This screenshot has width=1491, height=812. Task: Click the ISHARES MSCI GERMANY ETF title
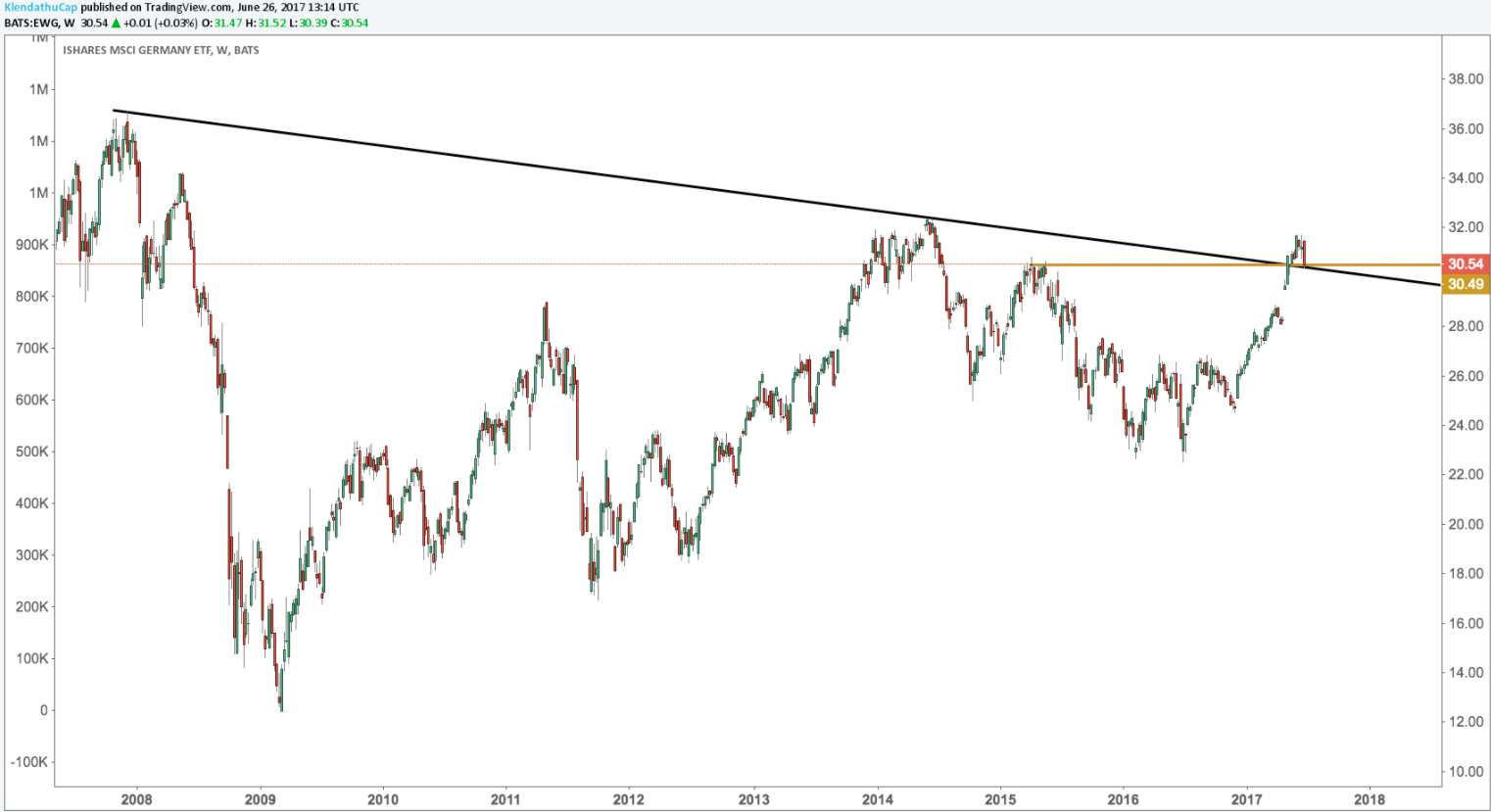[161, 50]
